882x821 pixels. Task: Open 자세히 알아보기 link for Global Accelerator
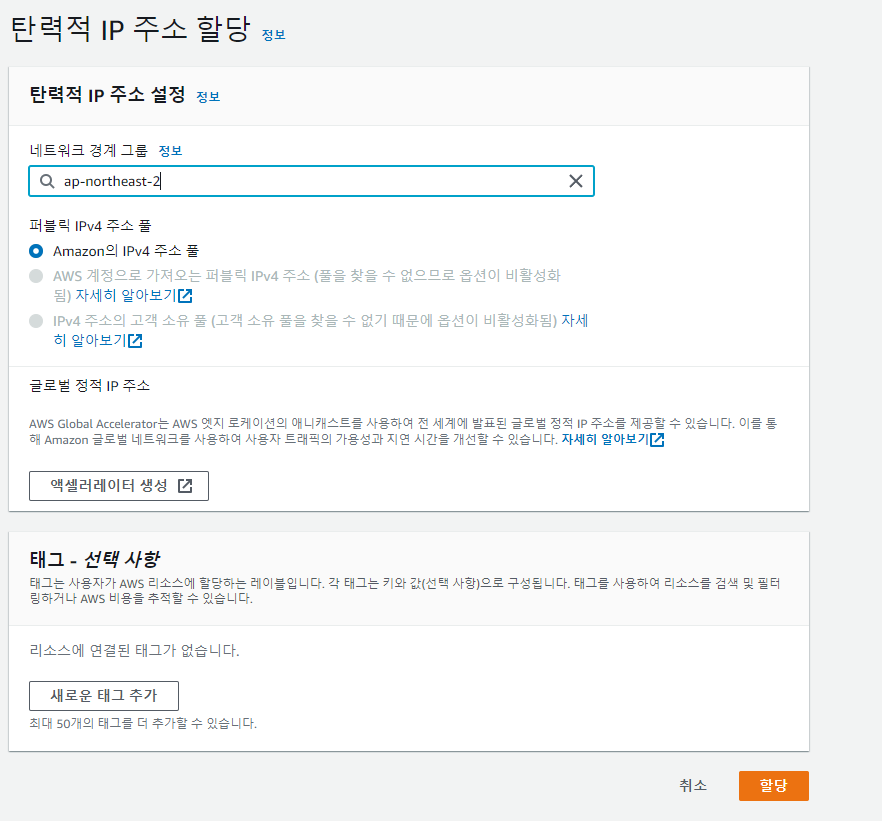(x=613, y=439)
